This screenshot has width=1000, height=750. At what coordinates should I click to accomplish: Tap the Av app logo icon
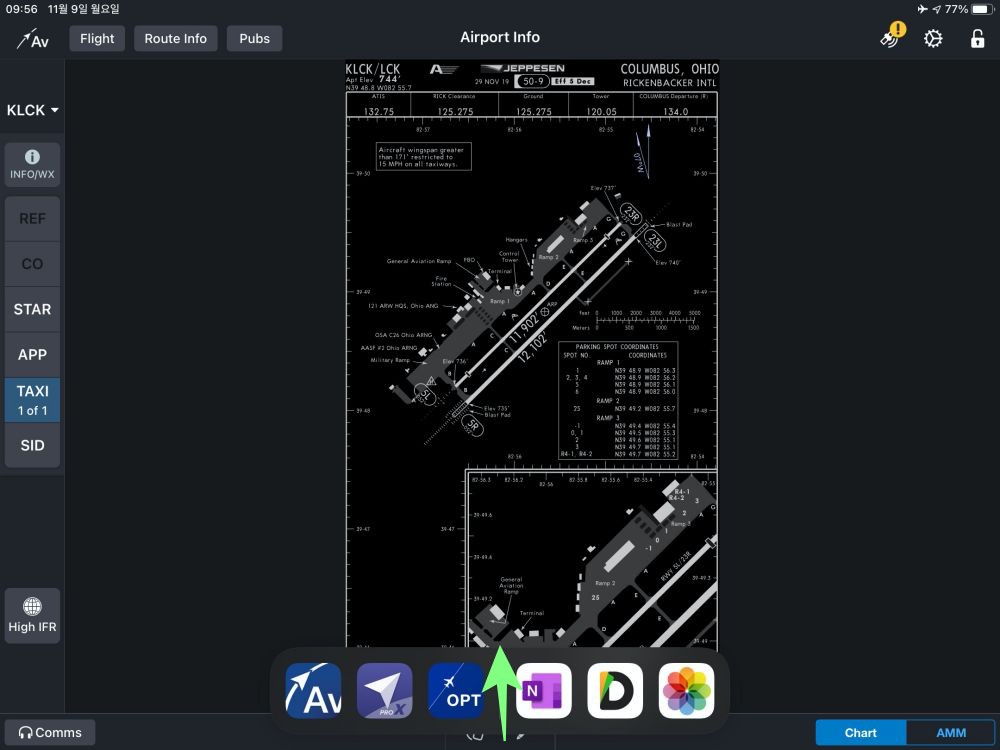click(x=33, y=39)
